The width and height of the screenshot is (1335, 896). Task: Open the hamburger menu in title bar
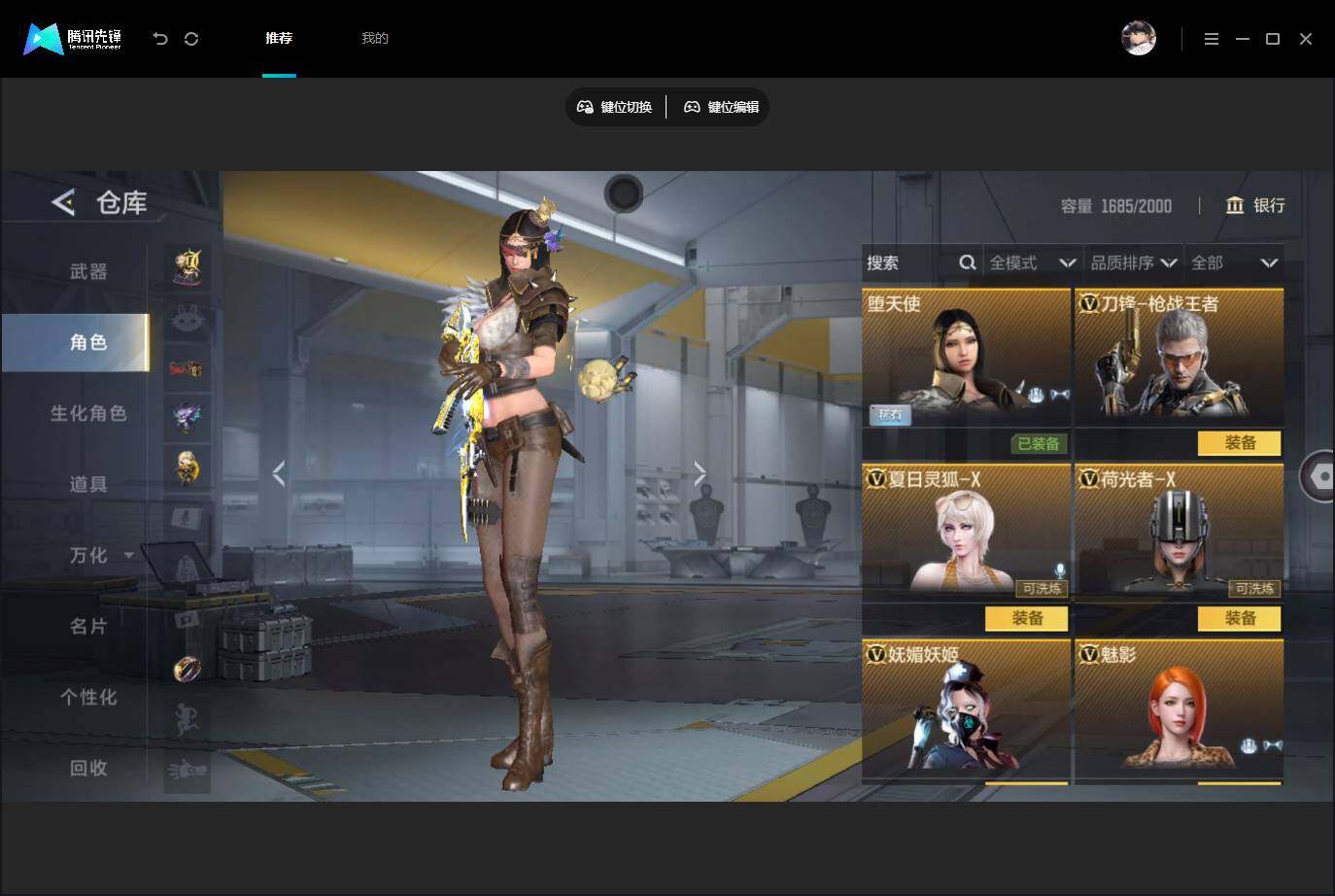1212,39
